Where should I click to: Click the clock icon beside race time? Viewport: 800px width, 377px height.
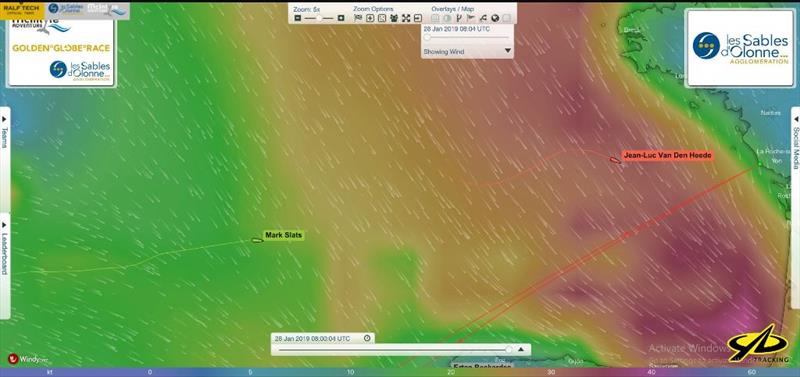pos(367,338)
